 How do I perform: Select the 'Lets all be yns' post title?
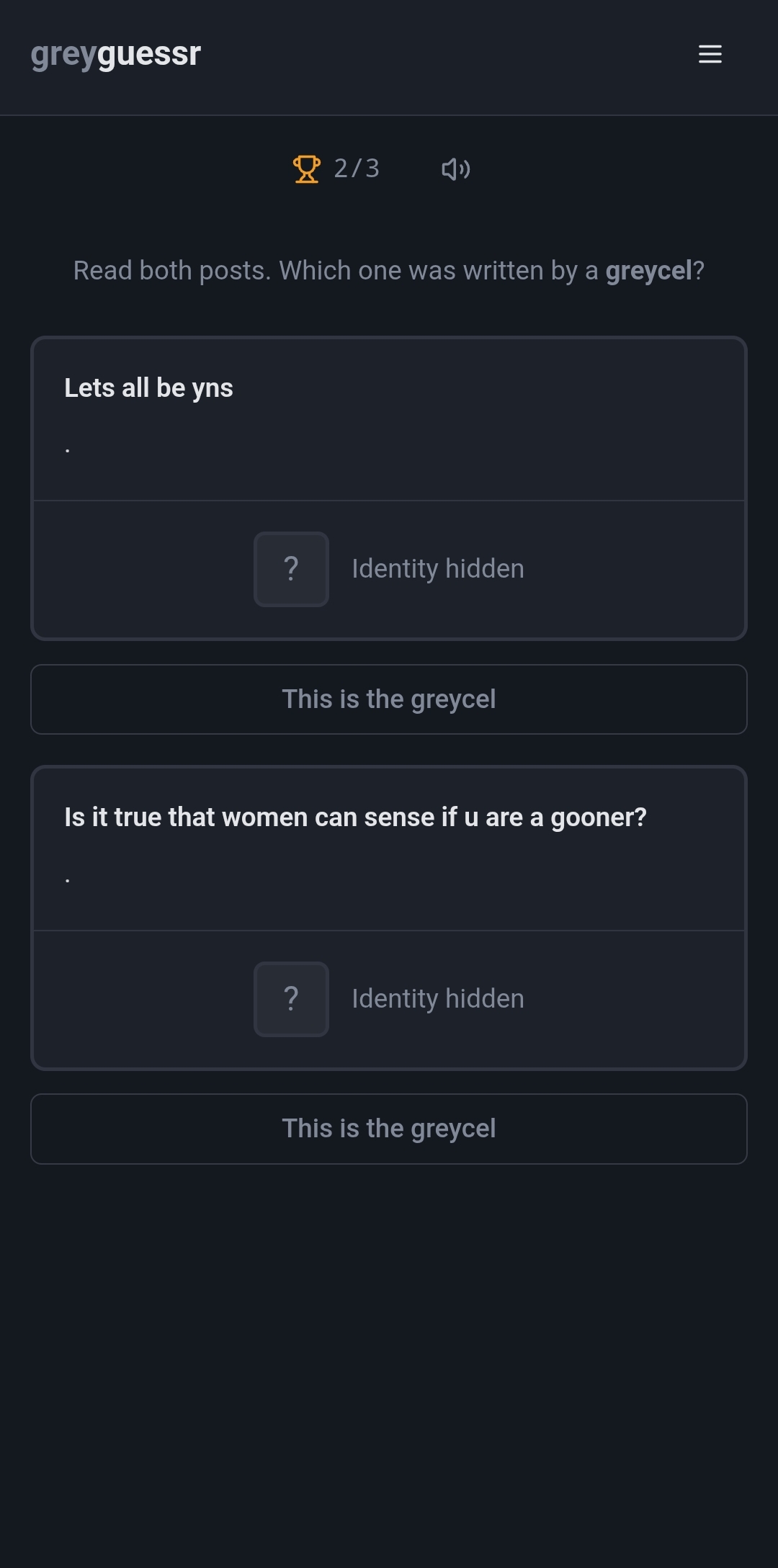(148, 388)
